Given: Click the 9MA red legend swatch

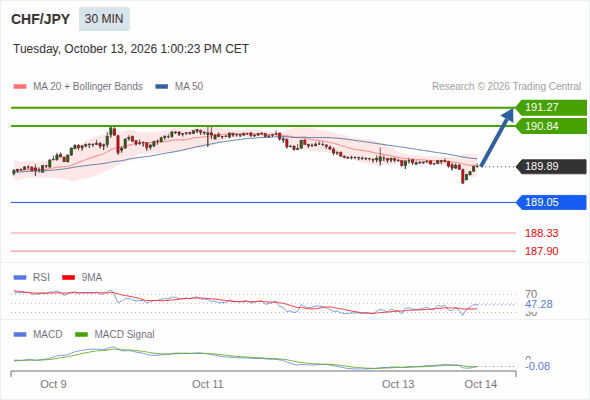Looking at the screenshot, I should point(68,278).
